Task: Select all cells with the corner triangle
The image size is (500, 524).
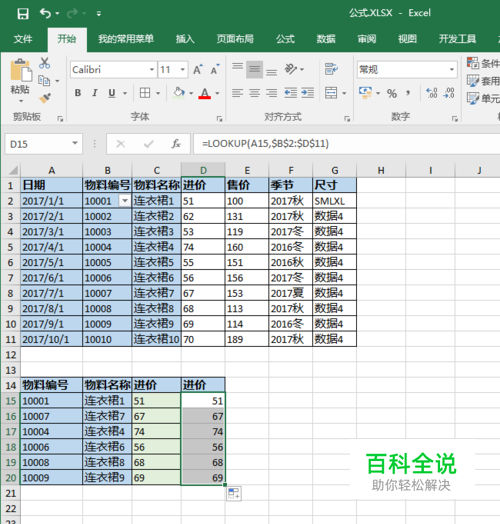Action: pyautogui.click(x=13, y=171)
